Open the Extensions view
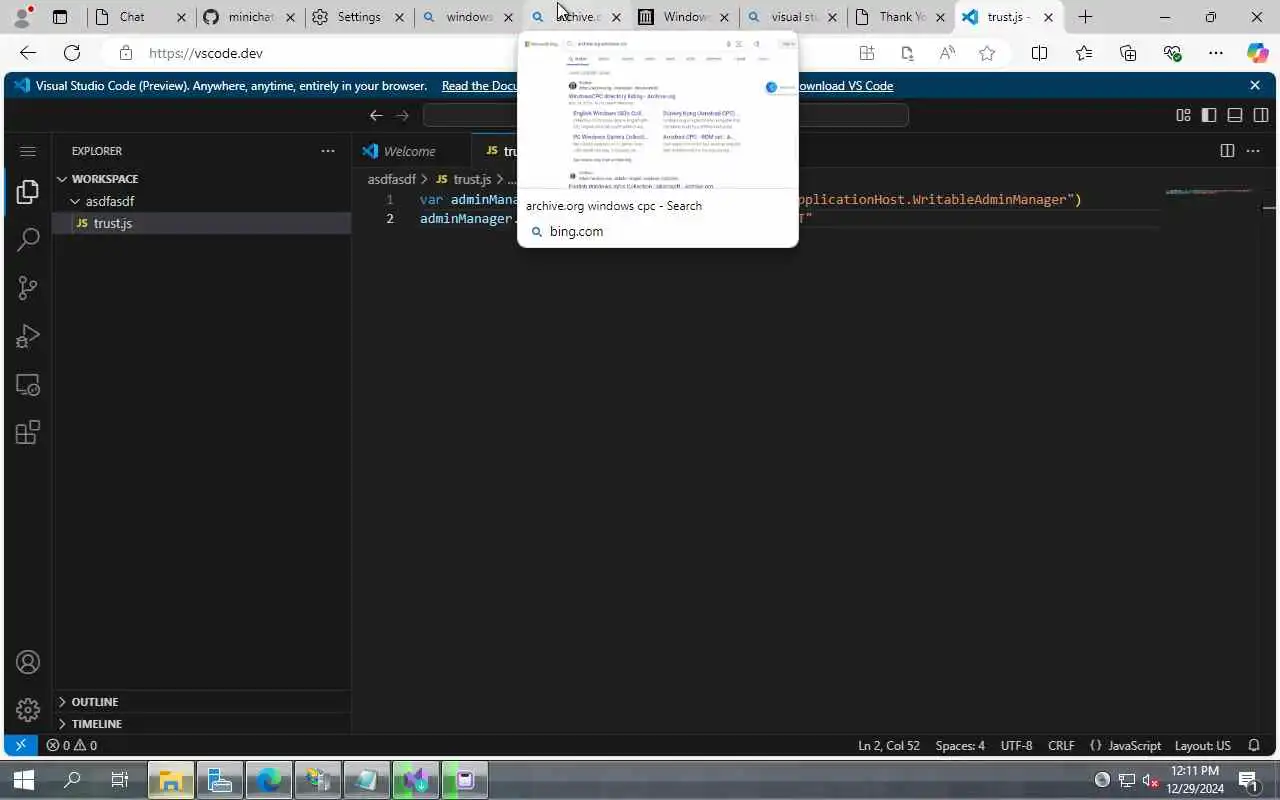 point(28,433)
